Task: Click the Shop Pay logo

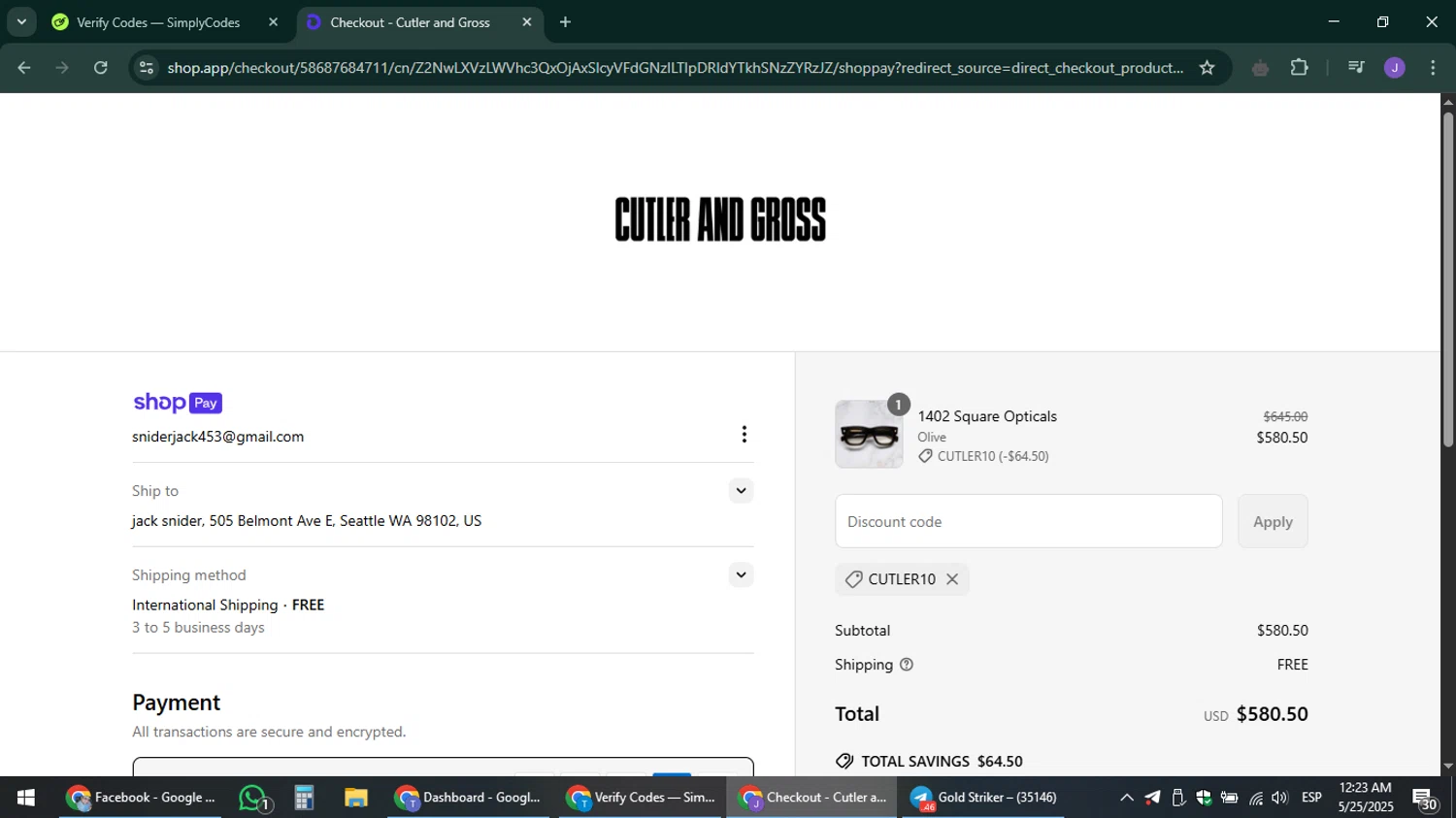Action: [x=178, y=403]
